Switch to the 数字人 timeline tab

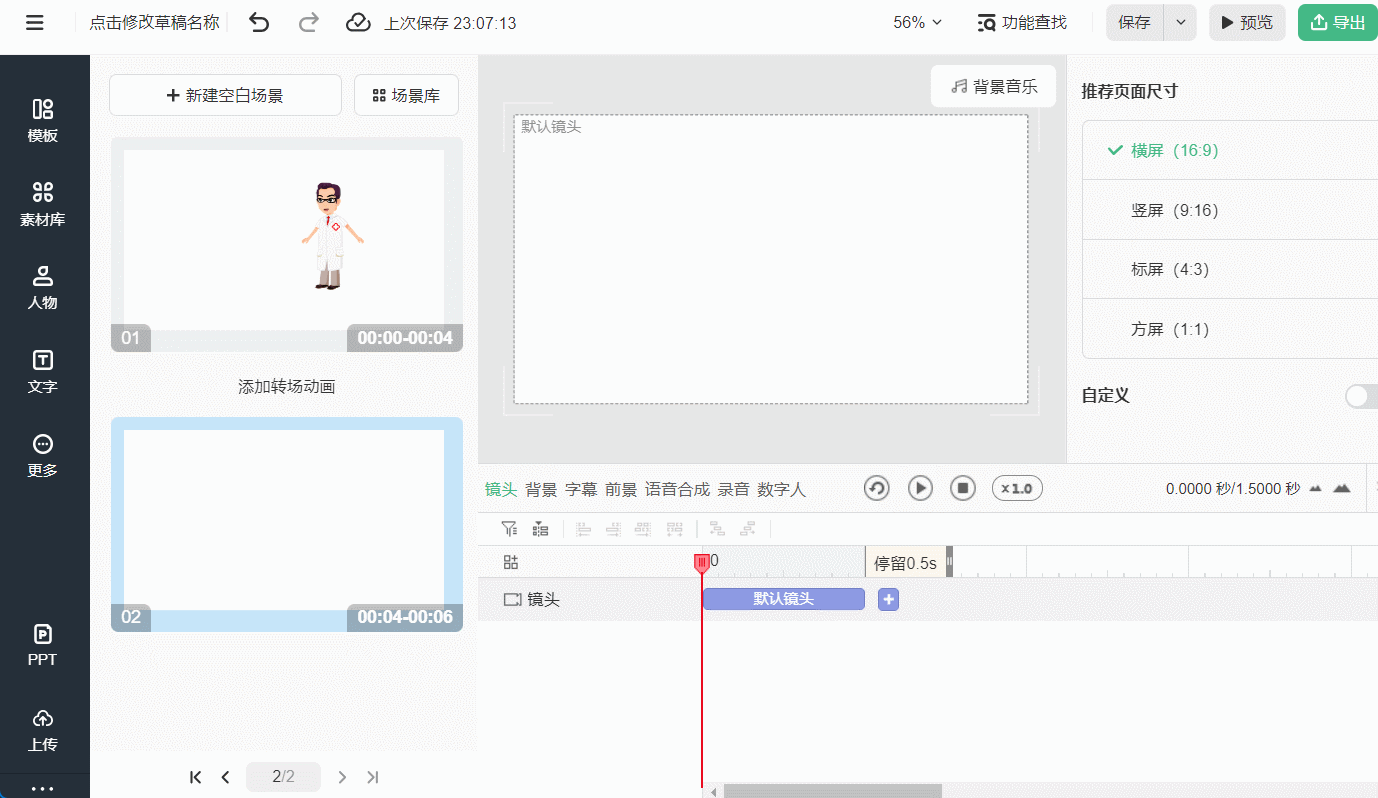(781, 489)
